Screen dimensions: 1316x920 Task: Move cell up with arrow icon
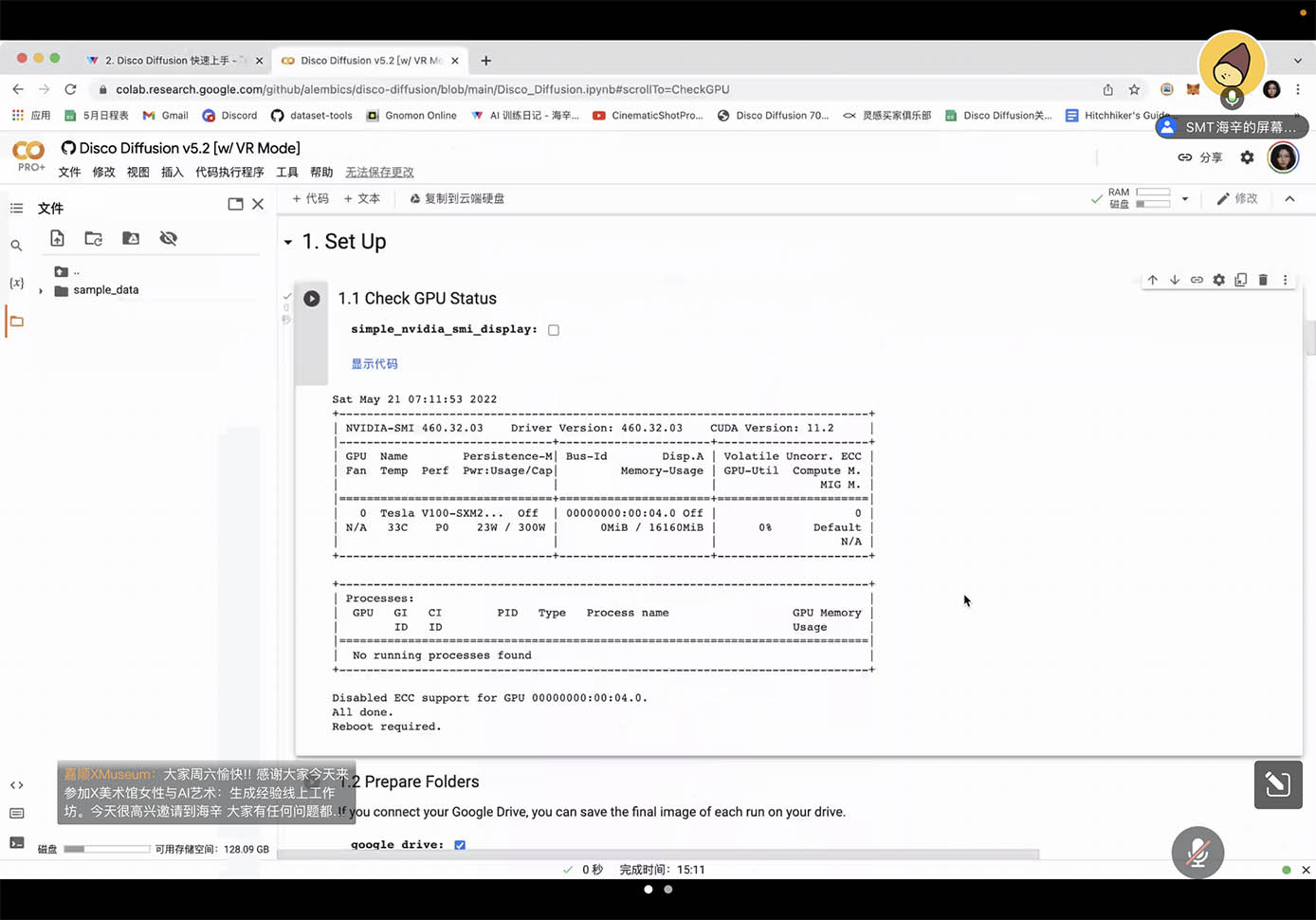point(1153,280)
